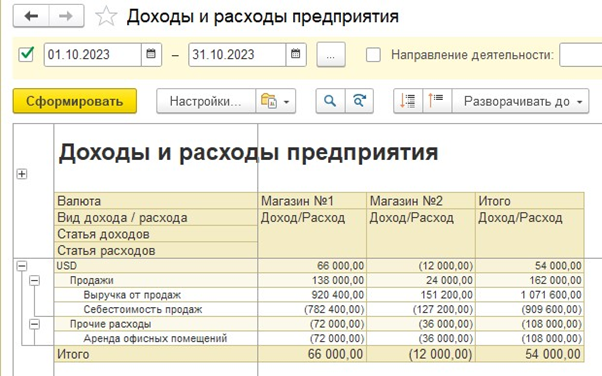Edit the start date field 01.10.2023

[93, 55]
